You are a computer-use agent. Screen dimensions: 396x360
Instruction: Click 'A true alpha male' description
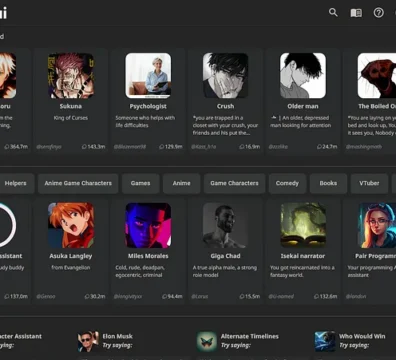click(225, 271)
